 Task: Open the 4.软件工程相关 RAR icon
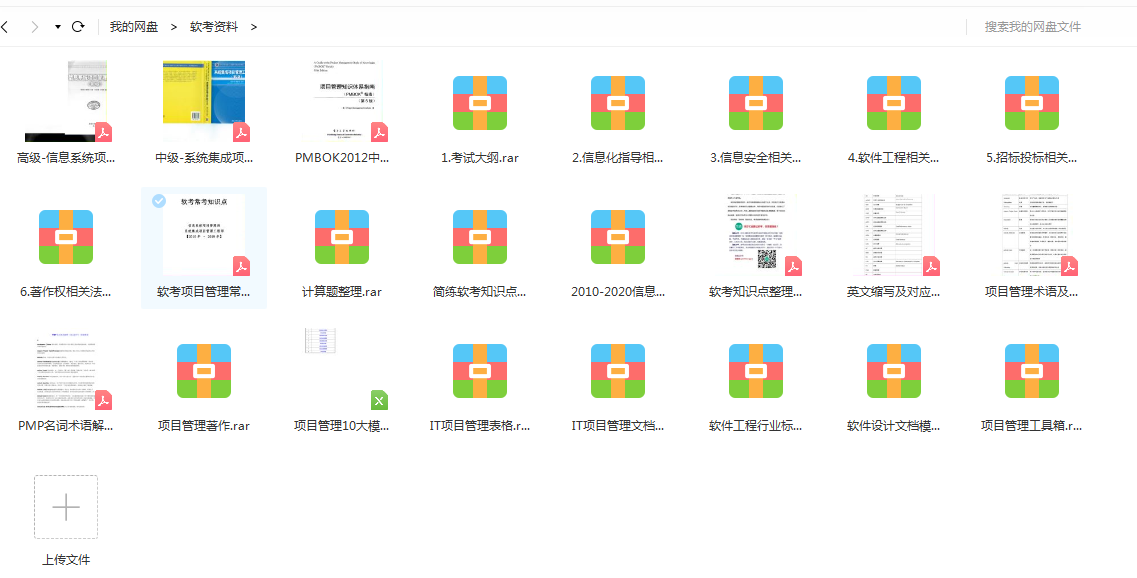[893, 102]
